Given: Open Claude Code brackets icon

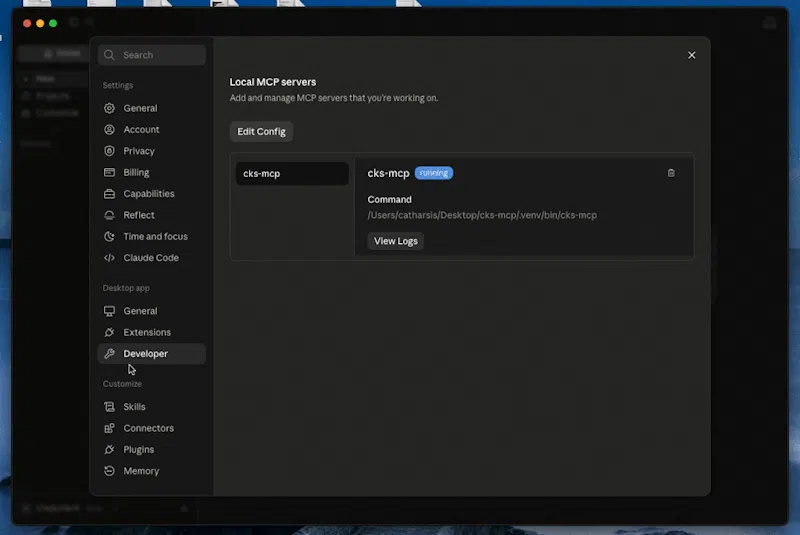Looking at the screenshot, I should [109, 258].
